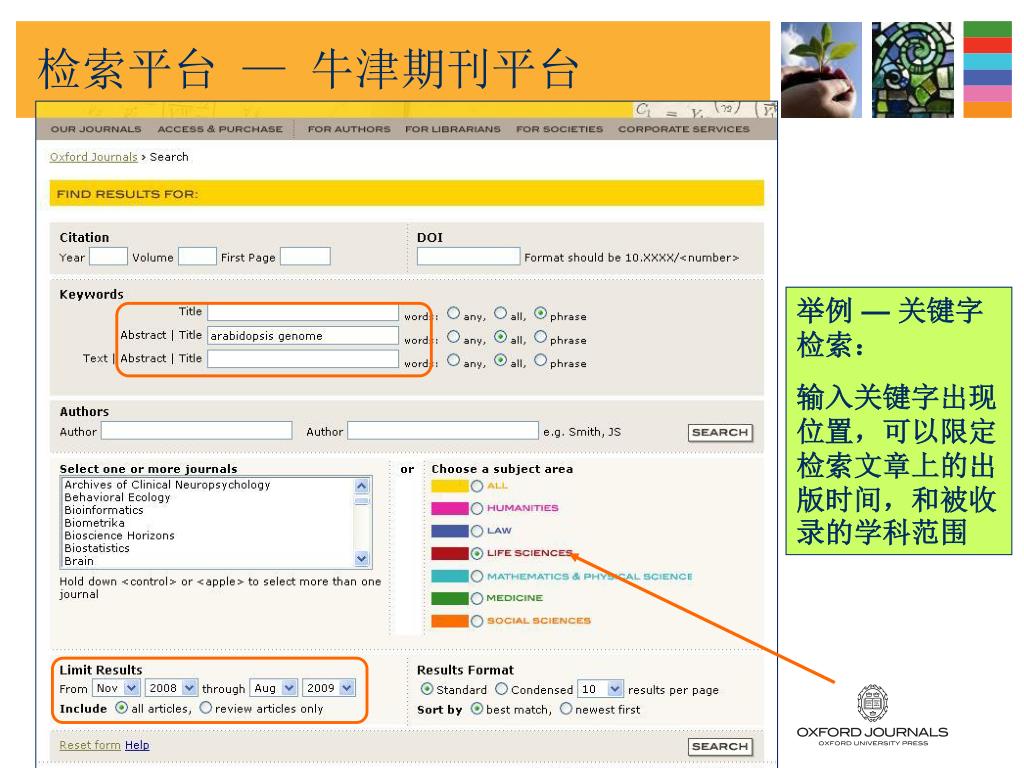Click the Citation Volume input field
This screenshot has width=1024, height=768.
pos(197,256)
